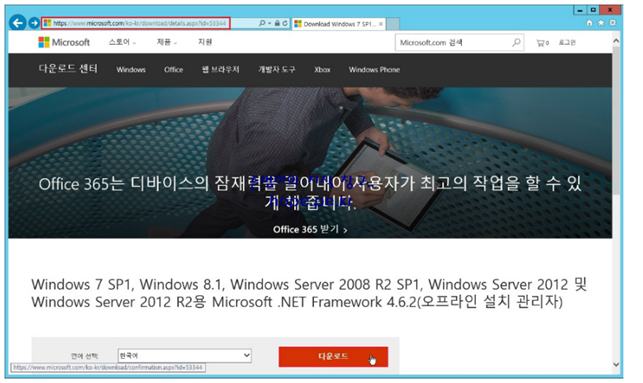Click the Microsoft logo
Viewport: 643px width, 383px height.
click(64, 42)
